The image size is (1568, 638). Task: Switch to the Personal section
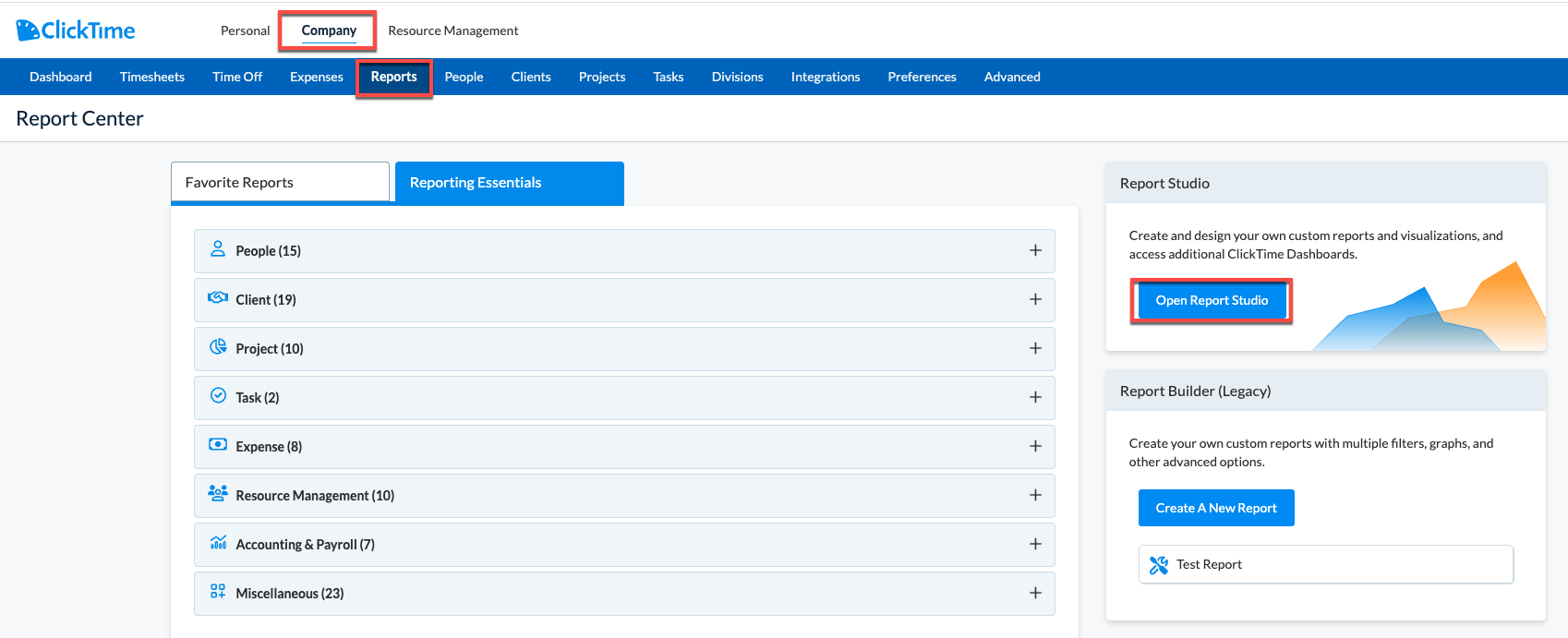pos(245,30)
